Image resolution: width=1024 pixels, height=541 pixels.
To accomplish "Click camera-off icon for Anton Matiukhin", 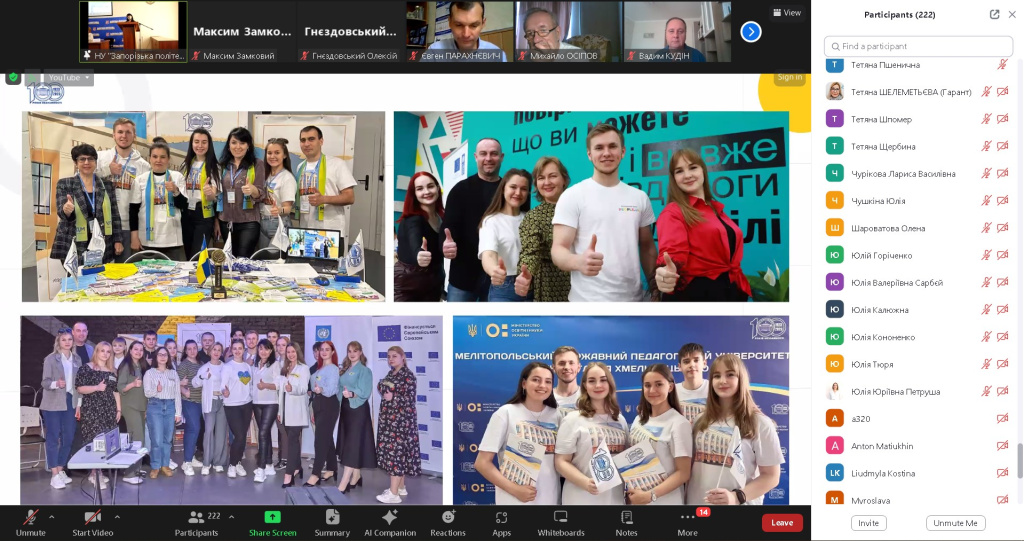I will click(1002, 446).
